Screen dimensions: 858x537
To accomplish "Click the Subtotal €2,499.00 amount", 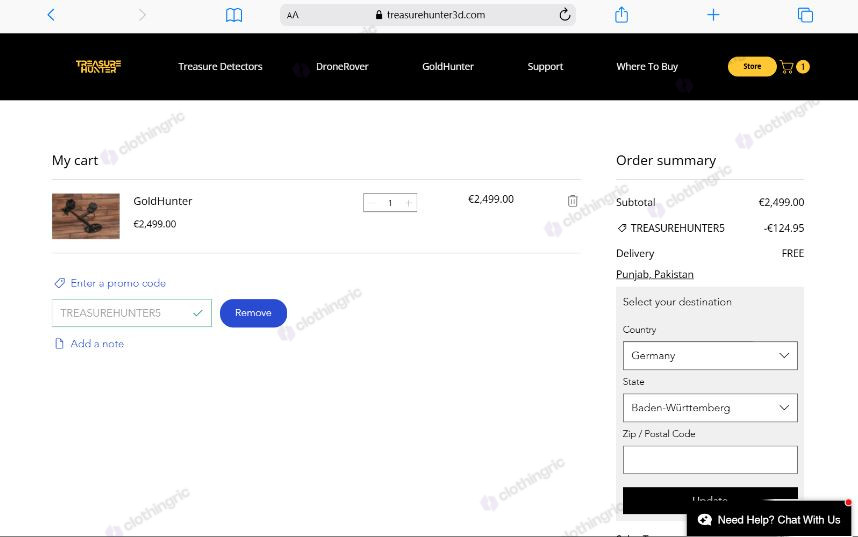I will (781, 202).
